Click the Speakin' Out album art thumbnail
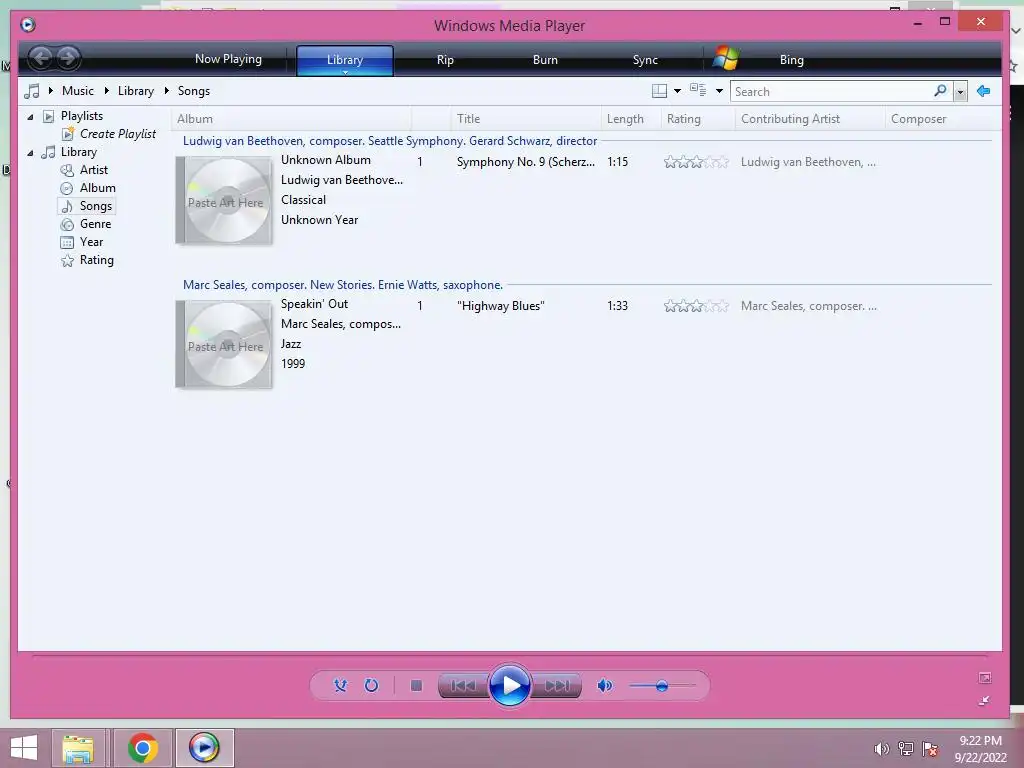Screen dimensions: 1024x768 point(224,344)
